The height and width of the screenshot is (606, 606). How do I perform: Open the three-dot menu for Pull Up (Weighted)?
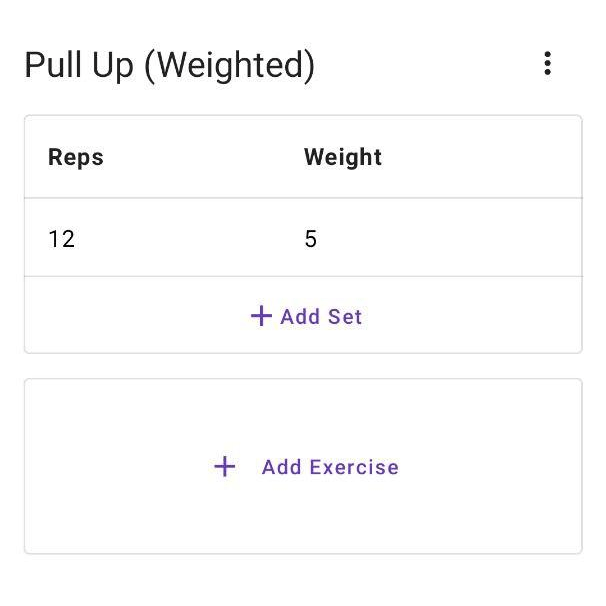(x=547, y=64)
